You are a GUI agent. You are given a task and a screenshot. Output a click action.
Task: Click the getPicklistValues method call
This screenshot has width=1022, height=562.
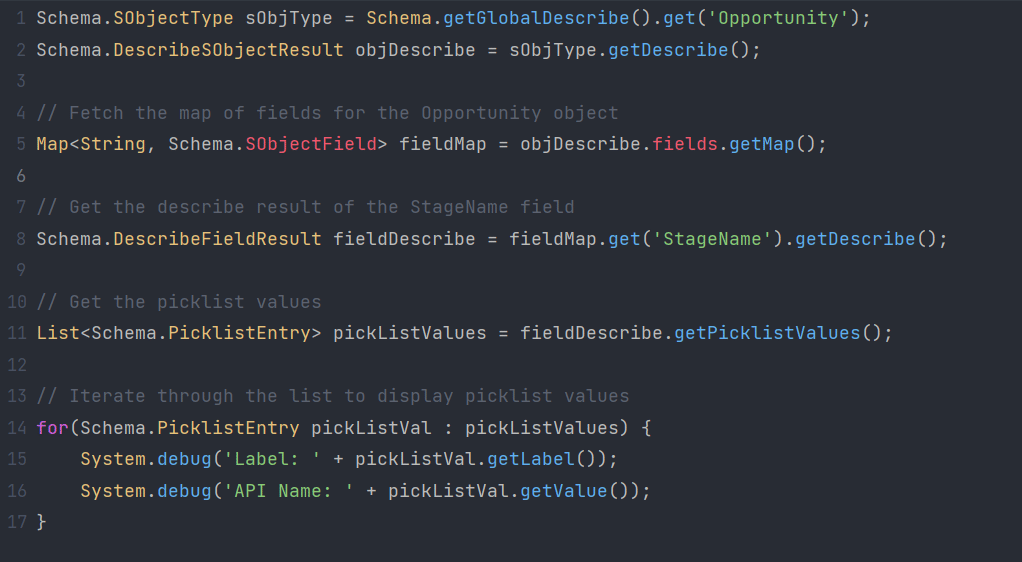767,333
